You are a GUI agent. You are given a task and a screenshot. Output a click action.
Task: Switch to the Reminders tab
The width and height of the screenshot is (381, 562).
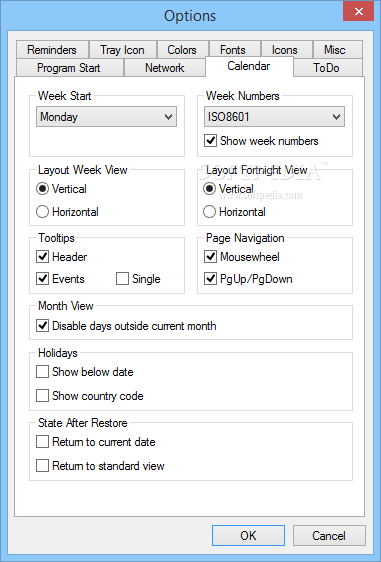tap(52, 50)
